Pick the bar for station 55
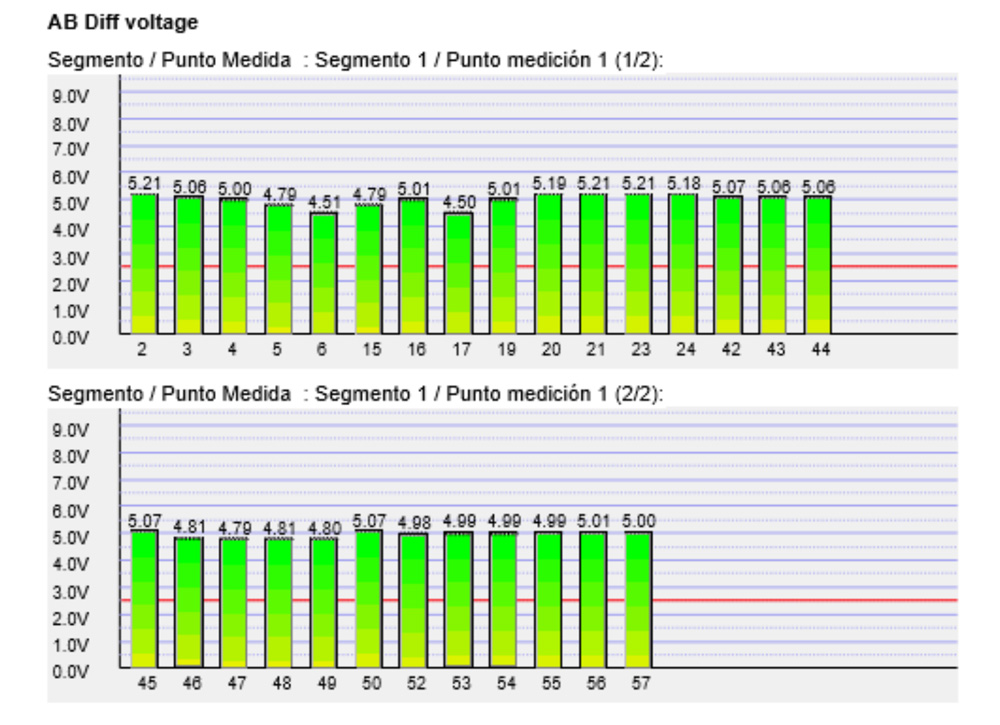The height and width of the screenshot is (725, 1000). [548, 601]
